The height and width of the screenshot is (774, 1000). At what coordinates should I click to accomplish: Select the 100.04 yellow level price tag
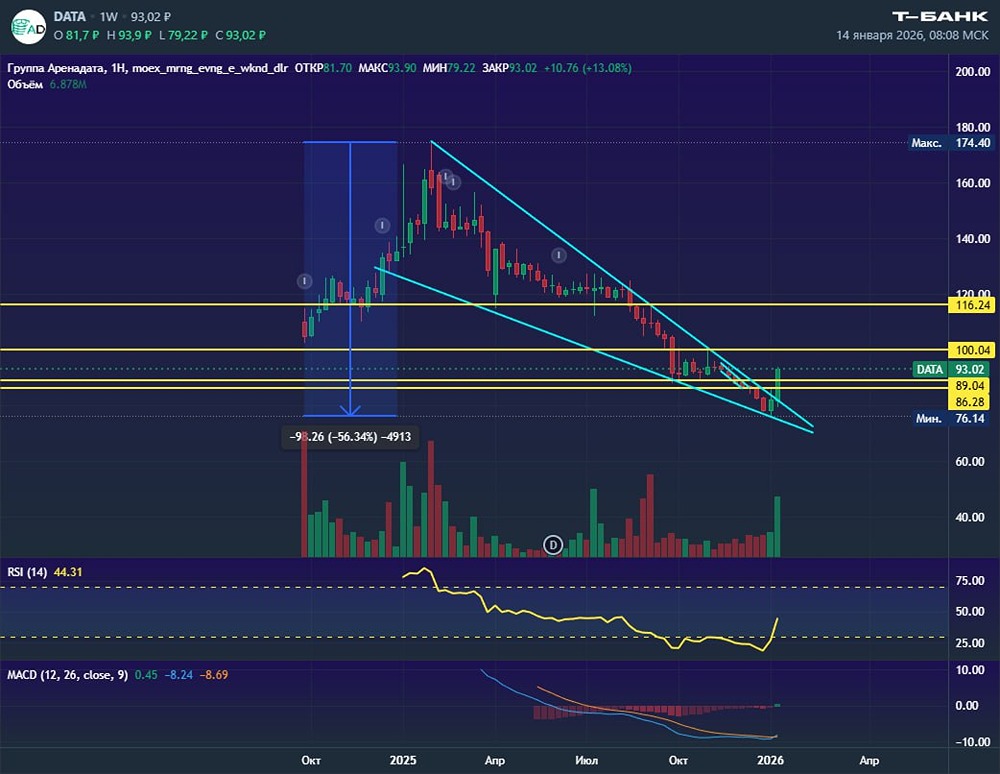tap(973, 349)
